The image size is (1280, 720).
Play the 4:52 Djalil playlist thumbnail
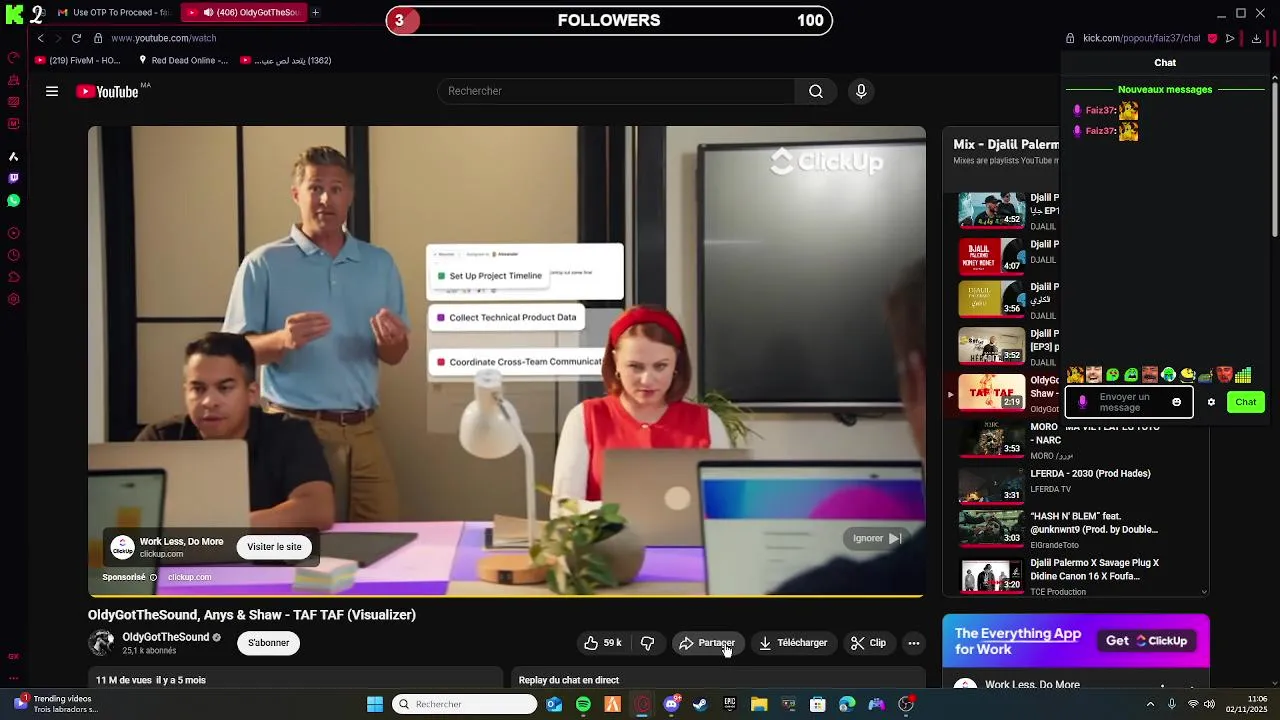coord(992,210)
